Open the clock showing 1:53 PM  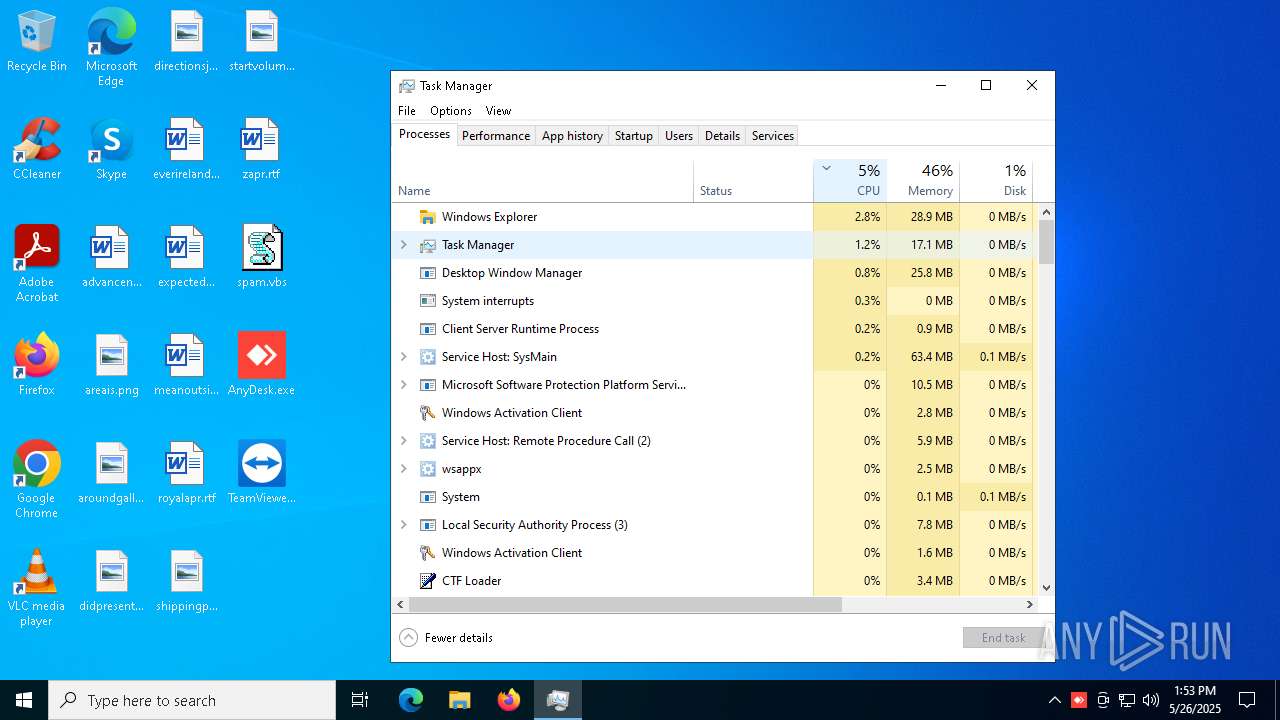1195,700
